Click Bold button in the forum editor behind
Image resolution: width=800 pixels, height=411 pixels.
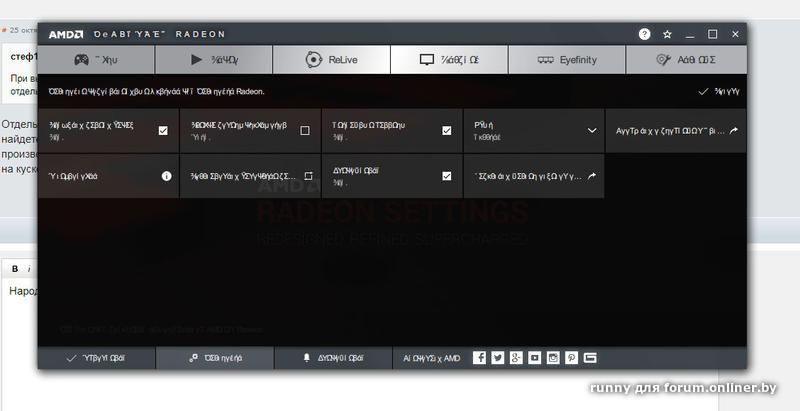point(15,269)
